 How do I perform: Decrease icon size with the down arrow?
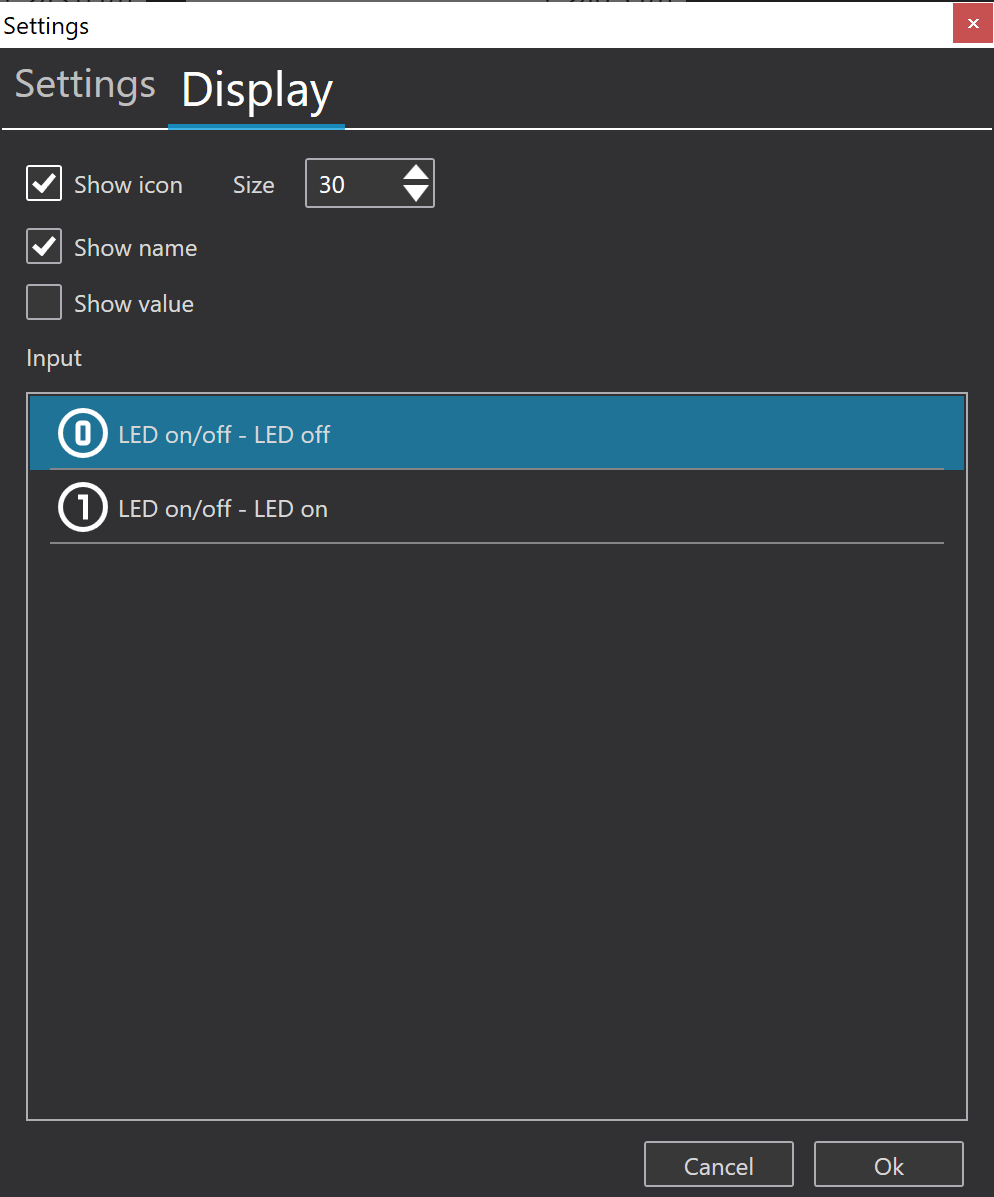pyautogui.click(x=416, y=194)
